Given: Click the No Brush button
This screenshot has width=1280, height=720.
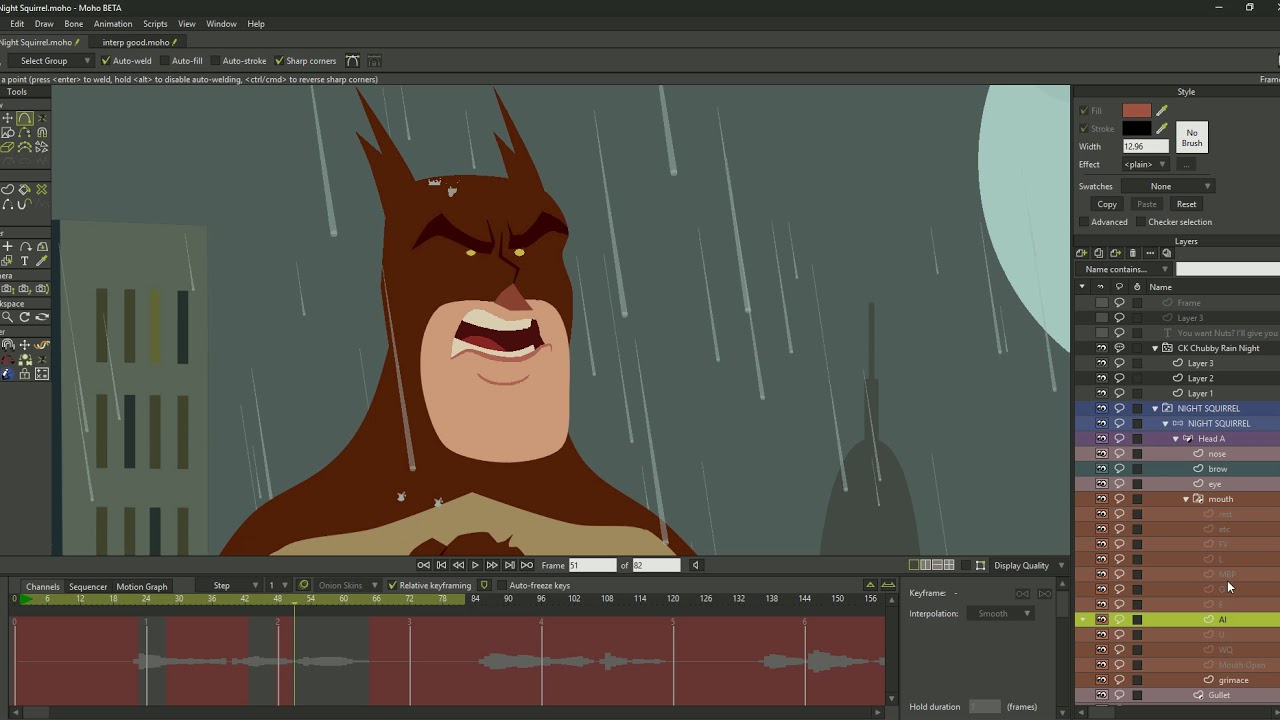Looking at the screenshot, I should [x=1192, y=137].
